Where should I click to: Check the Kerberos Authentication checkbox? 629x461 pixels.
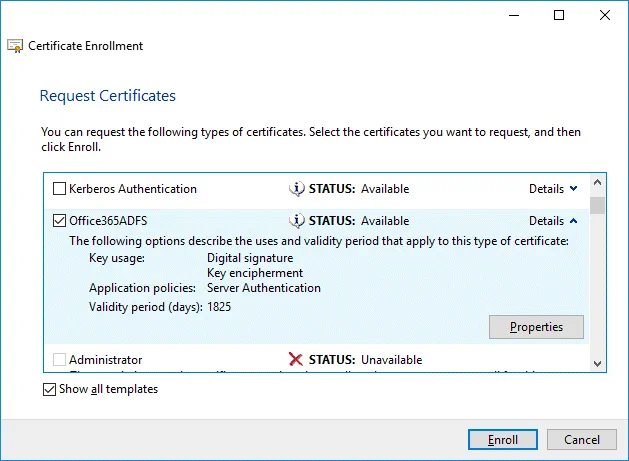[59, 189]
